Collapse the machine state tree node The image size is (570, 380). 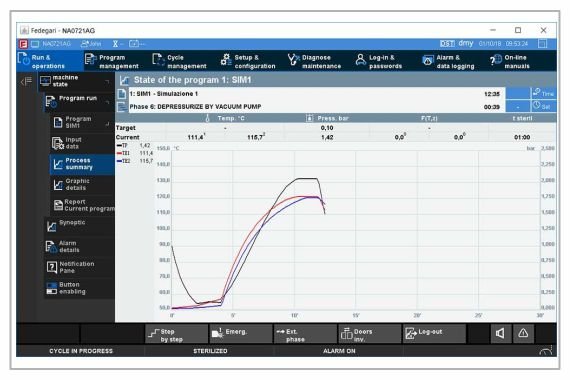(x=107, y=81)
